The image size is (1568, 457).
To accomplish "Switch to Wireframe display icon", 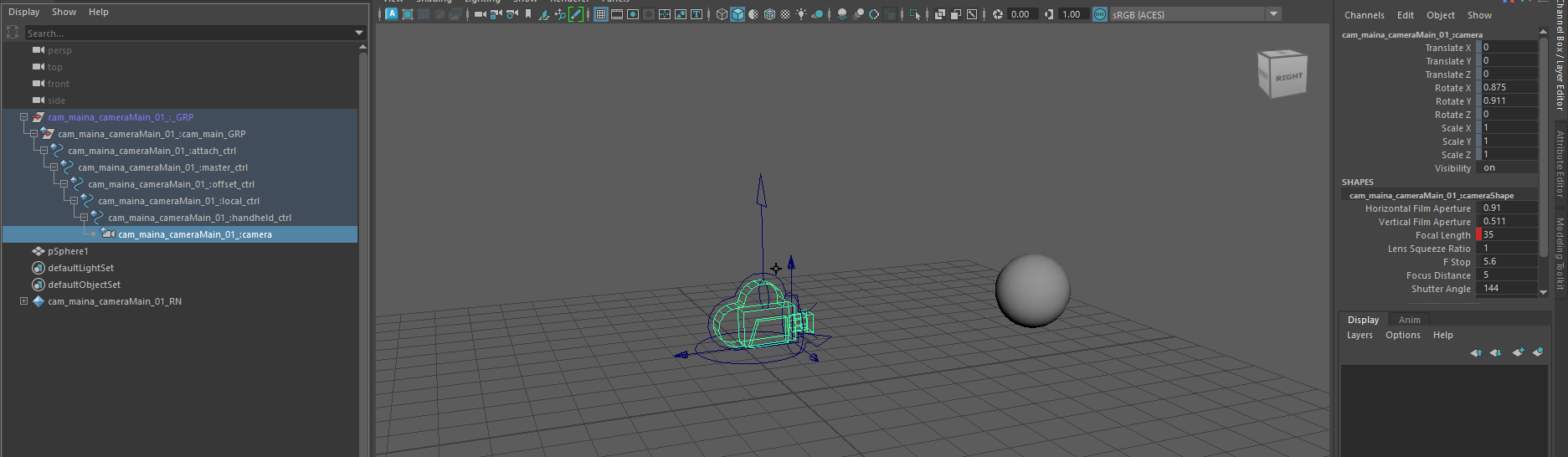I will [722, 14].
